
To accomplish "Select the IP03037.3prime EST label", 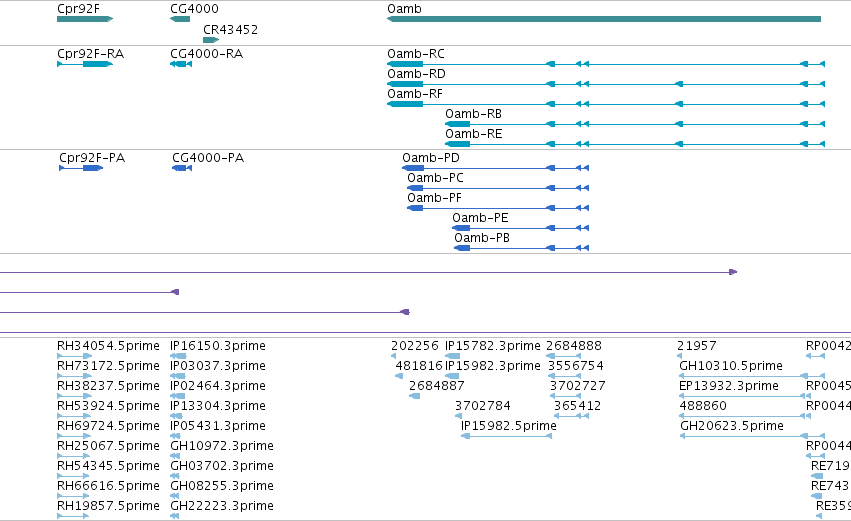I will [218, 366].
